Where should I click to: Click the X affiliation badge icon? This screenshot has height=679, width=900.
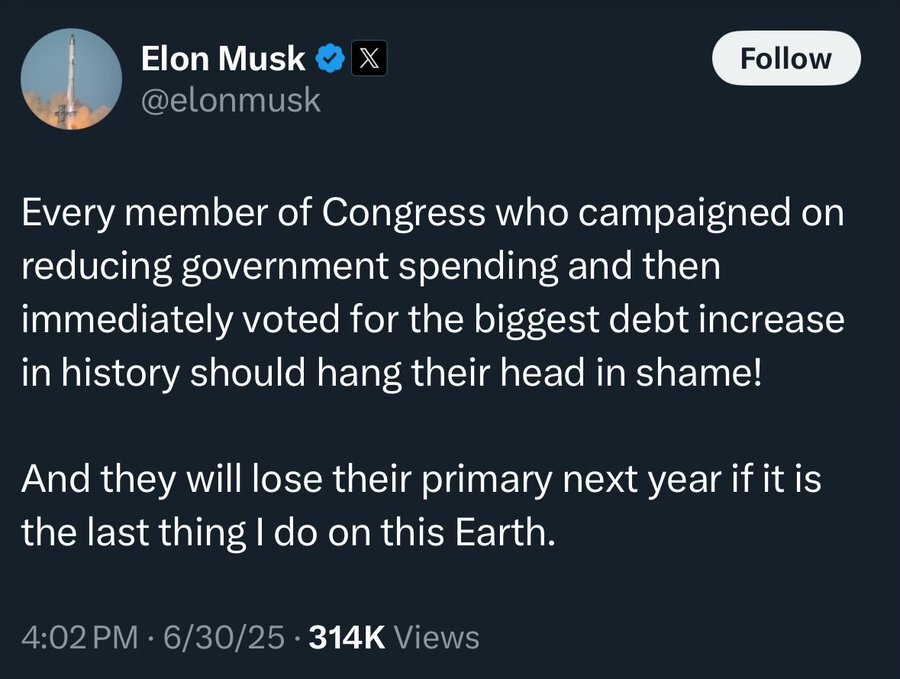pos(369,59)
